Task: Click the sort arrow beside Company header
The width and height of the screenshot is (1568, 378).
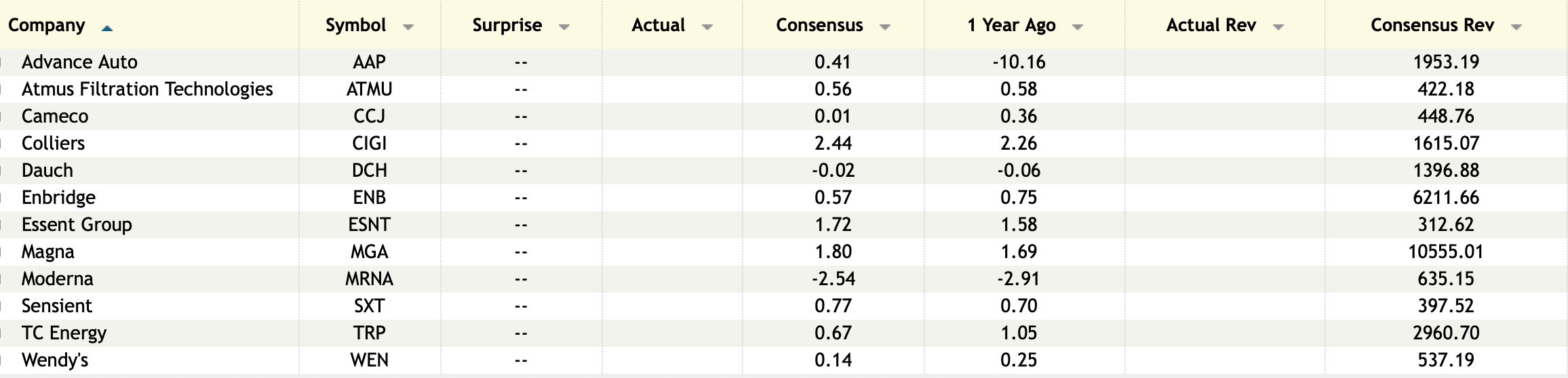Action: (106, 28)
